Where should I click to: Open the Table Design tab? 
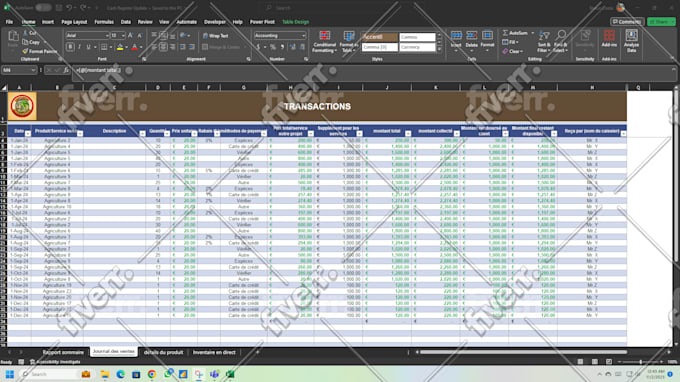coord(295,22)
